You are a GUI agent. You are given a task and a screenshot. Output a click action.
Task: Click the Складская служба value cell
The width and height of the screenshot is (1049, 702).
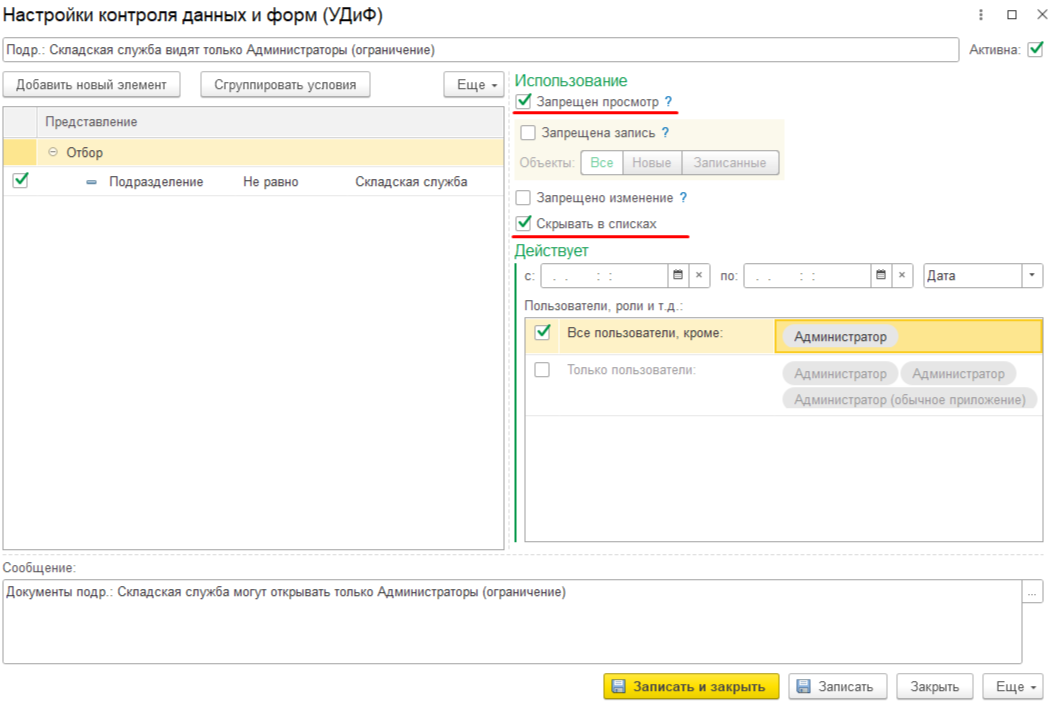411,181
